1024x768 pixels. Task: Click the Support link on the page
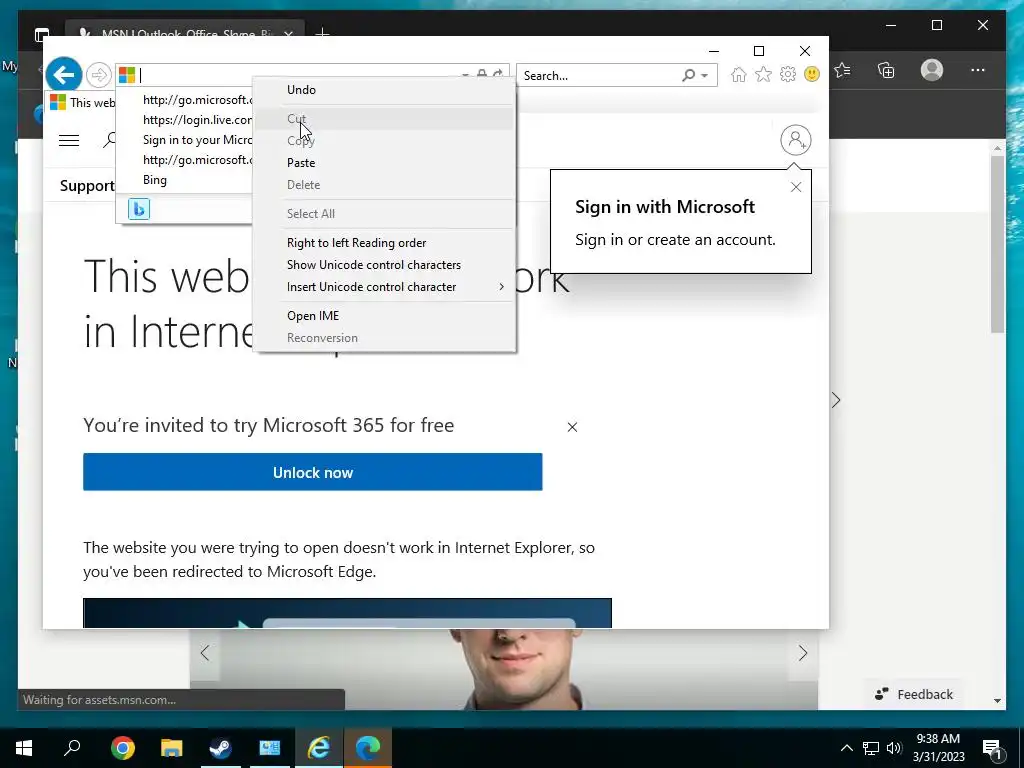coord(87,186)
